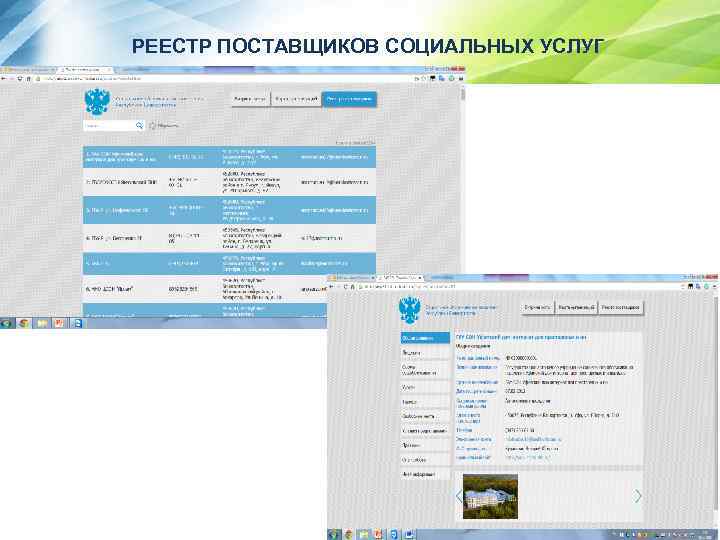Select the seventh sidebar item in detail window

425,431
